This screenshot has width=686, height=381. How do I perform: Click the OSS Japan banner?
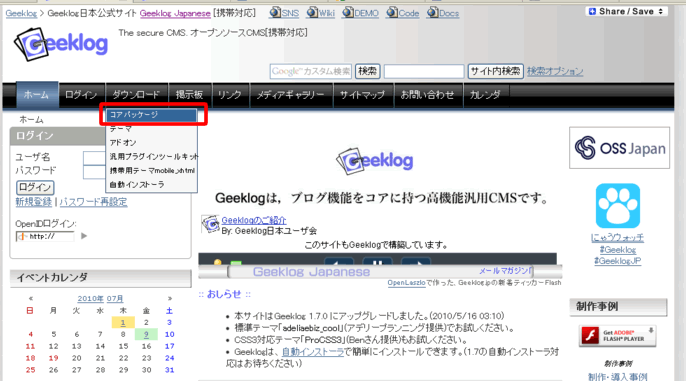(x=619, y=148)
